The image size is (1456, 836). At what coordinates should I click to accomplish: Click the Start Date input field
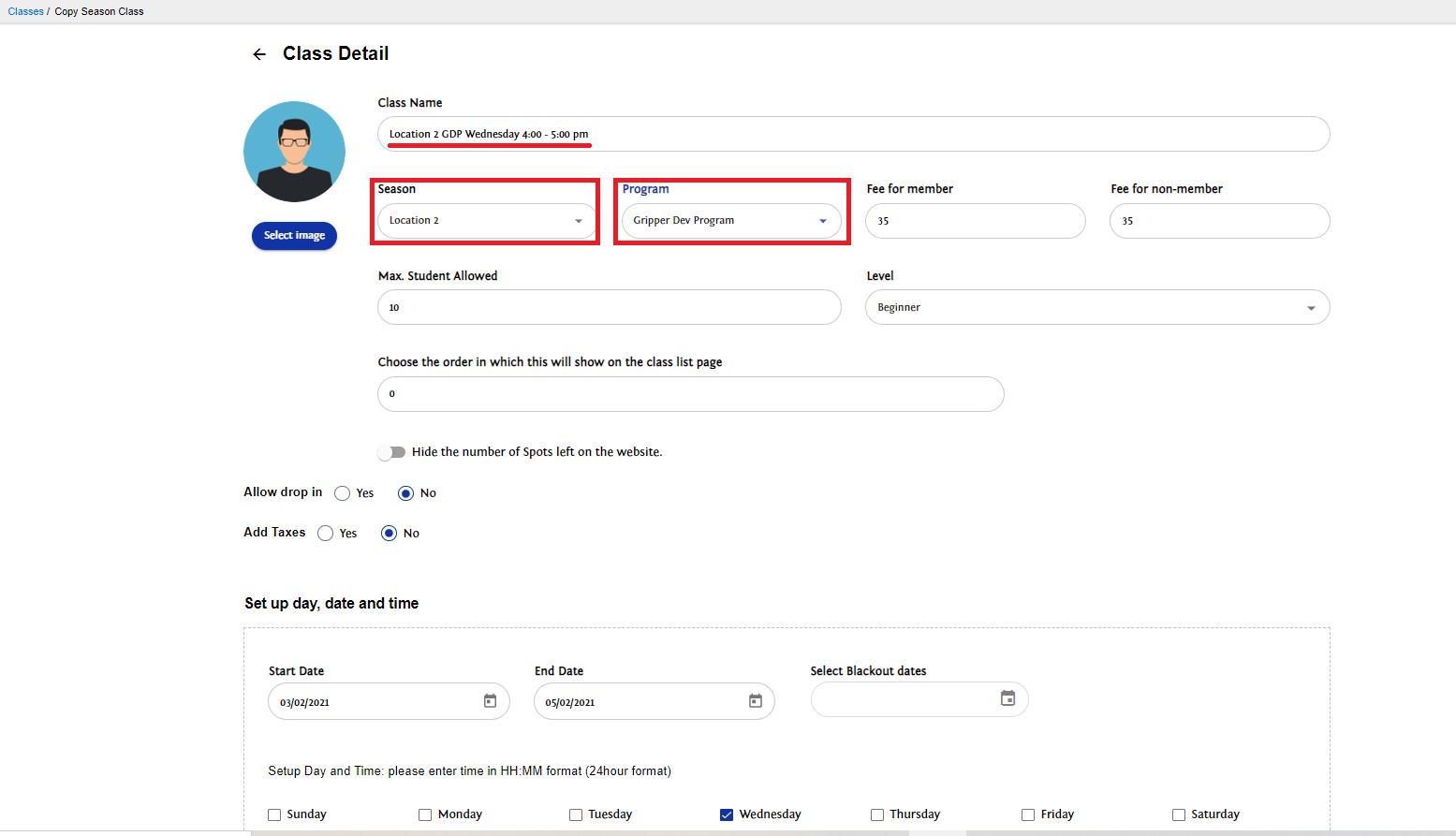tap(389, 701)
